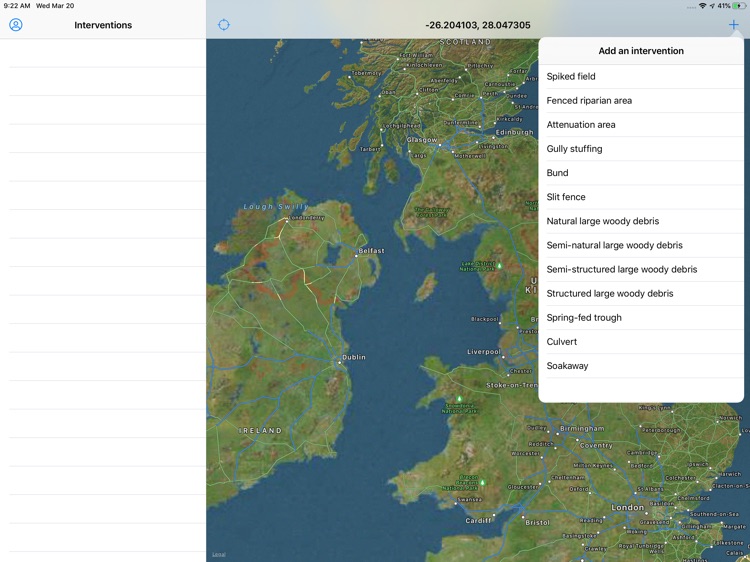Choose Spring-fed trough intervention

click(x=584, y=318)
